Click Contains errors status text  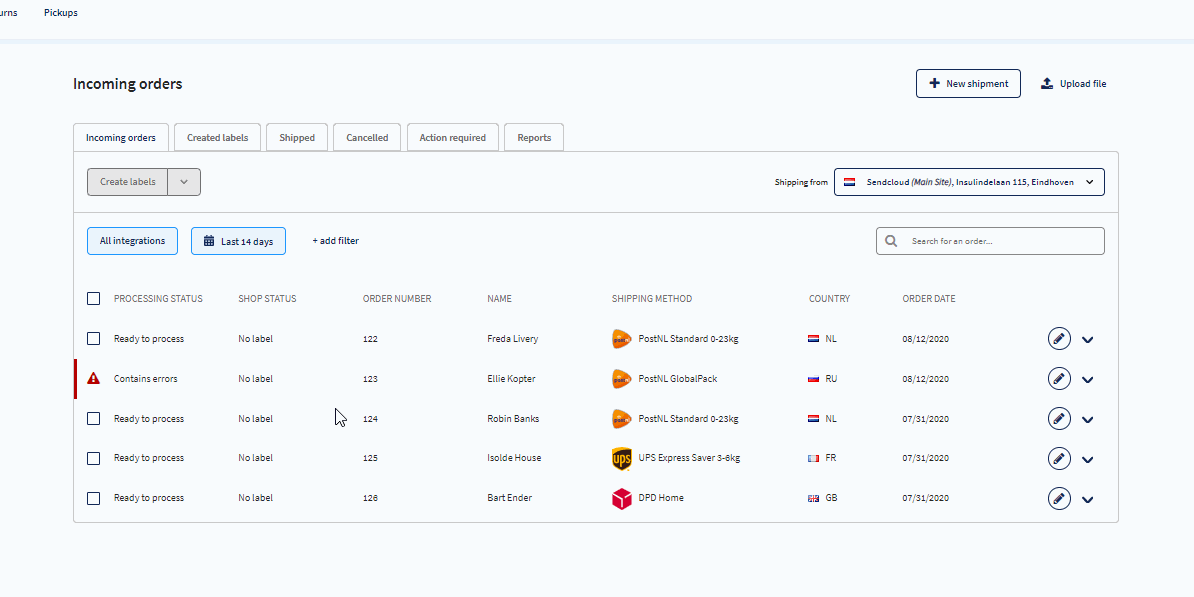(x=145, y=378)
